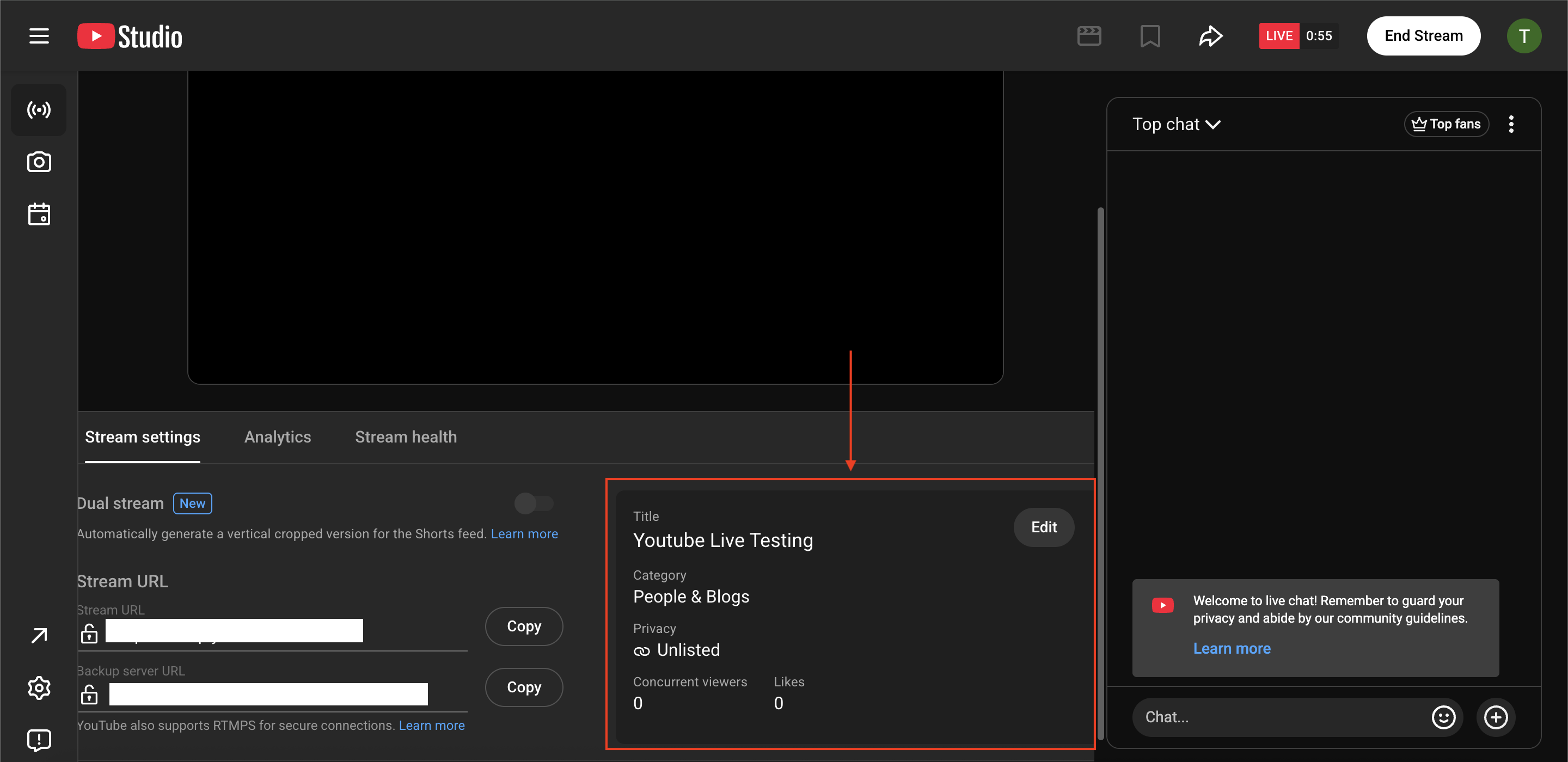Open the hamburger navigation menu

39,36
